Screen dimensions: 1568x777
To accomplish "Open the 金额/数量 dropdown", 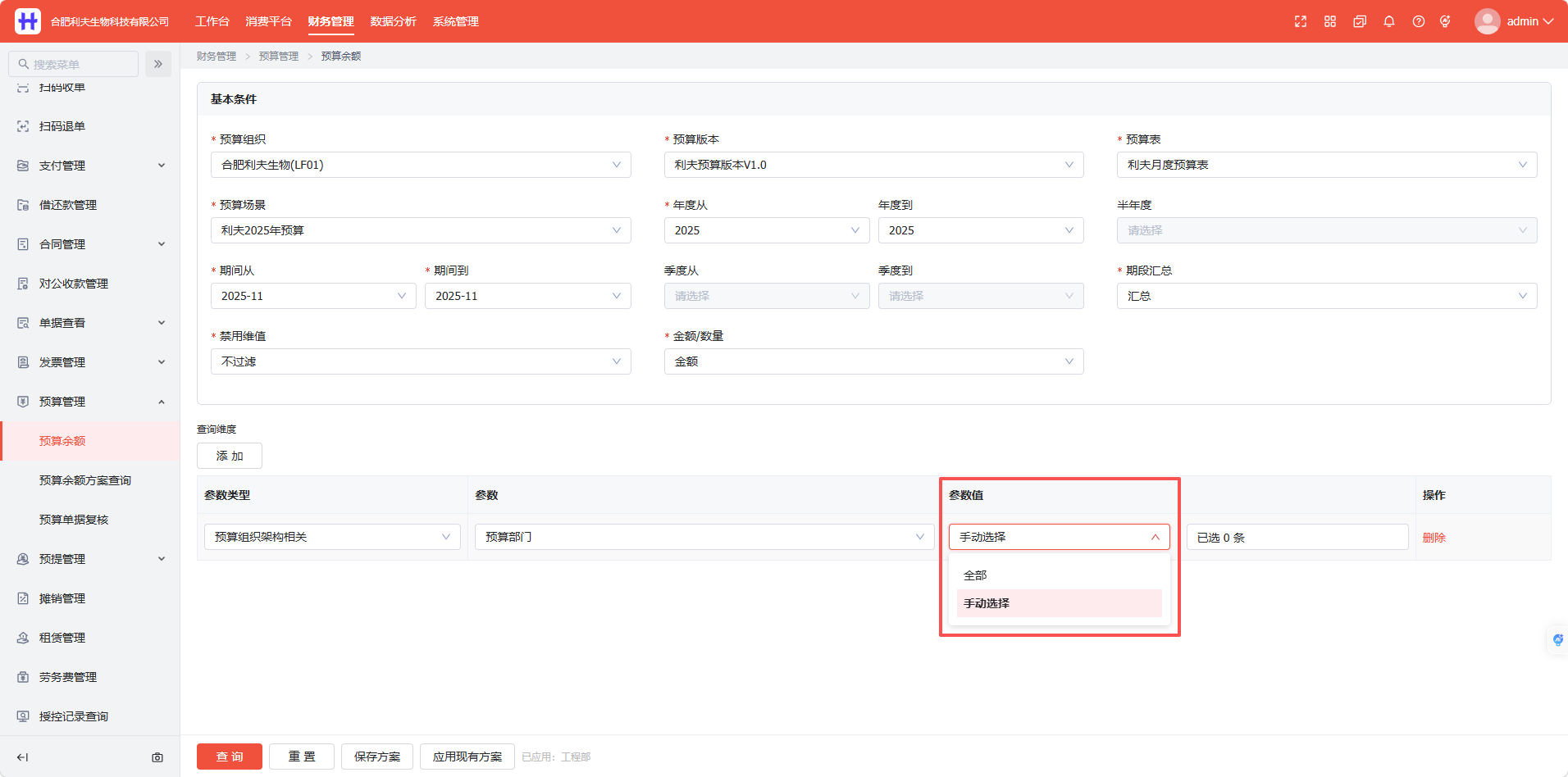I will pyautogui.click(x=873, y=361).
